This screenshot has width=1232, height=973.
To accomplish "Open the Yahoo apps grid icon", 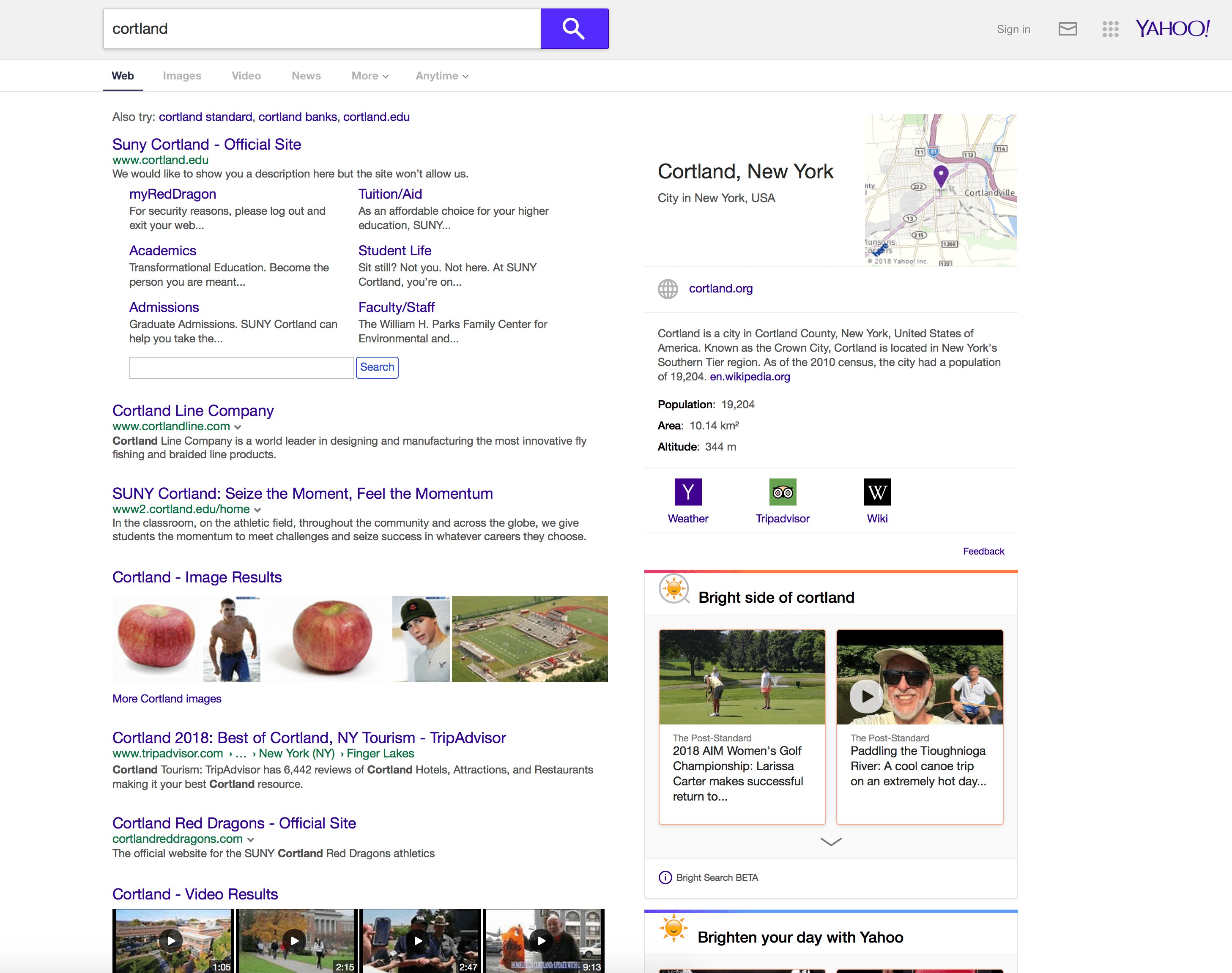I will point(1110,29).
